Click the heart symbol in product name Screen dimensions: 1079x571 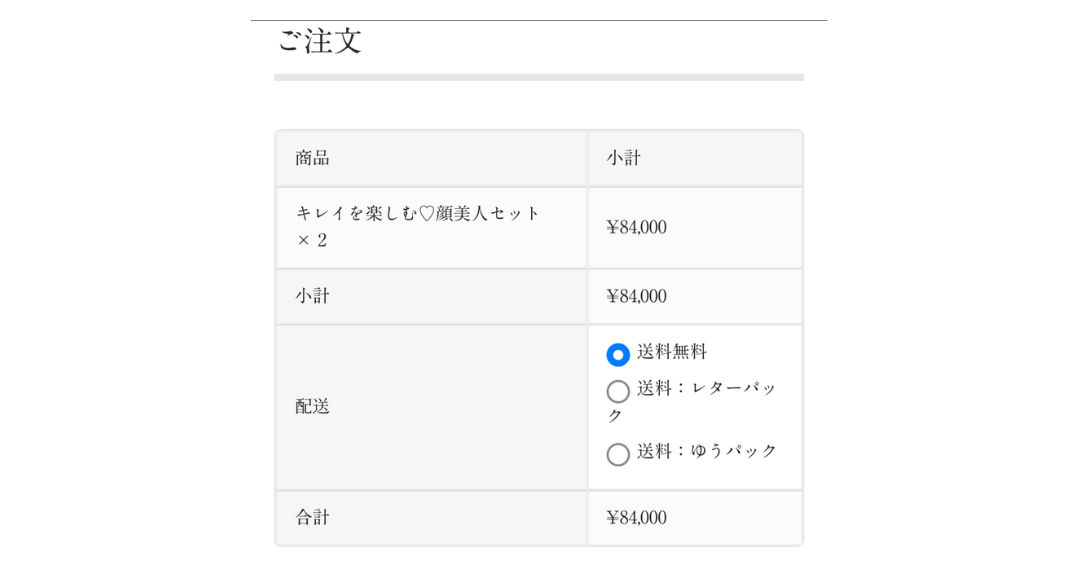pyautogui.click(x=427, y=214)
